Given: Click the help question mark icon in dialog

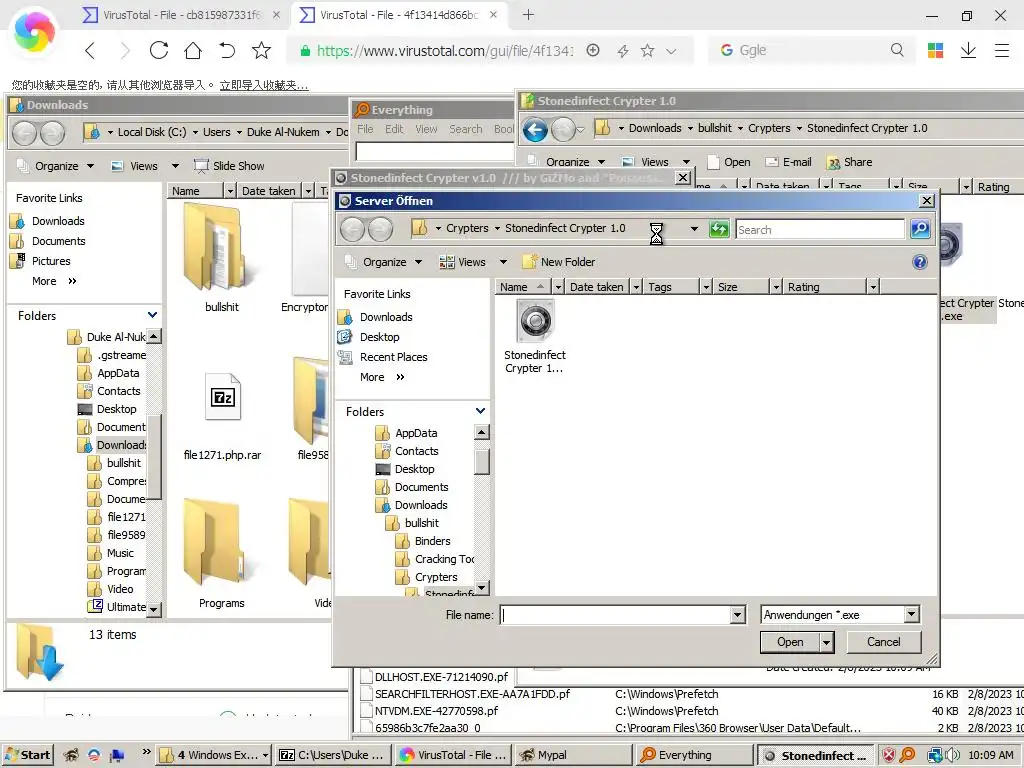Looking at the screenshot, I should [920, 262].
